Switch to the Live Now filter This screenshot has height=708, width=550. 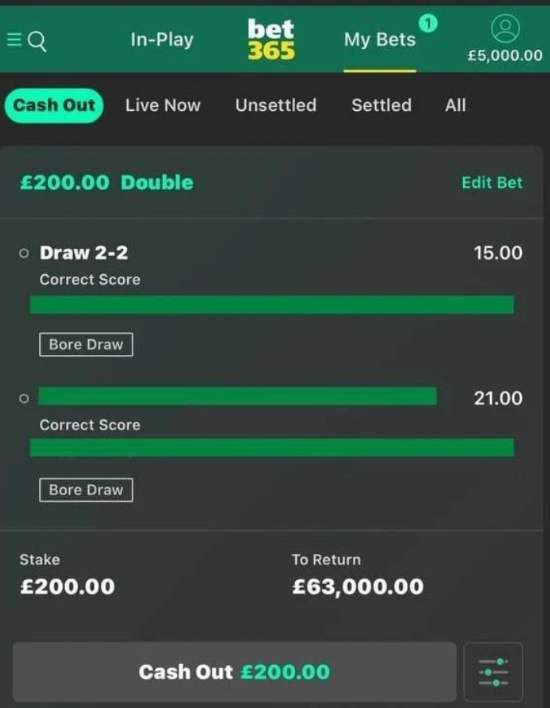(163, 105)
